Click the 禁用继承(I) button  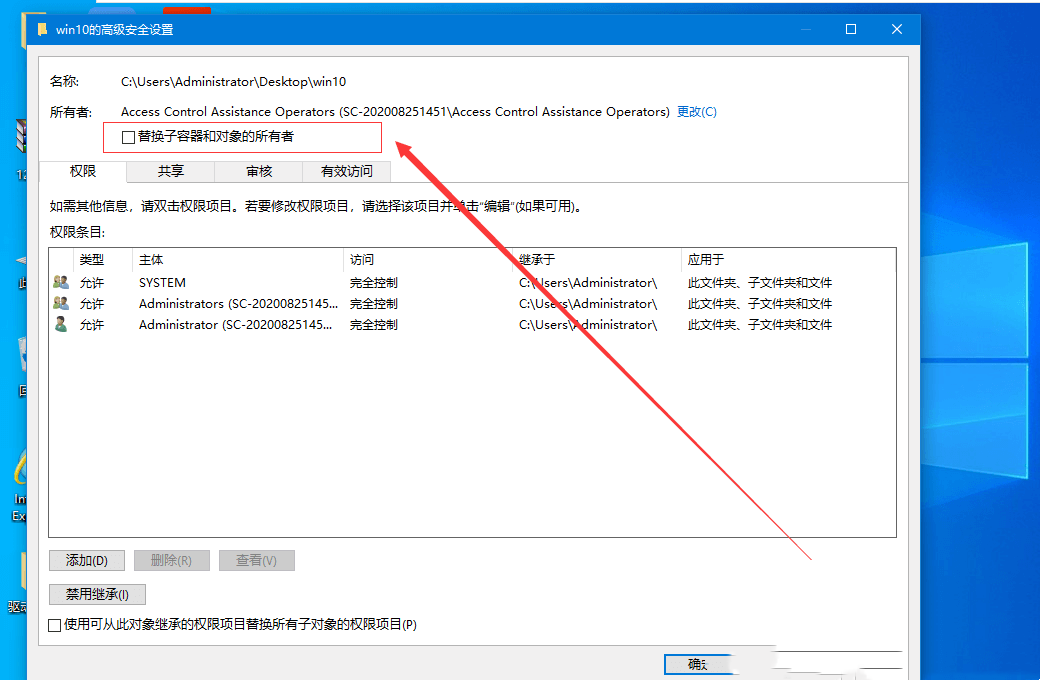coord(96,593)
